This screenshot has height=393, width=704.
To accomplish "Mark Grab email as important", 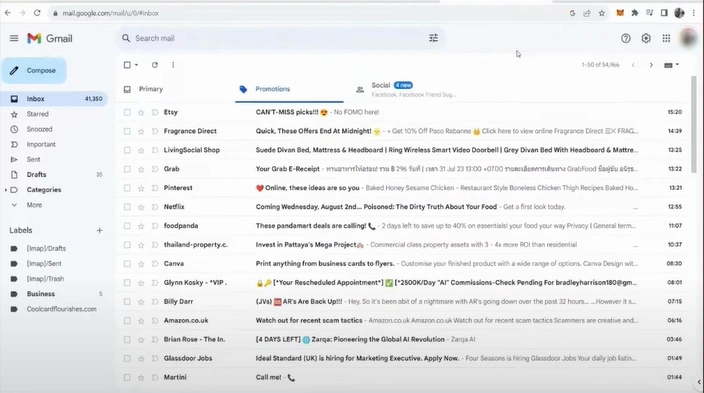I will (155, 169).
